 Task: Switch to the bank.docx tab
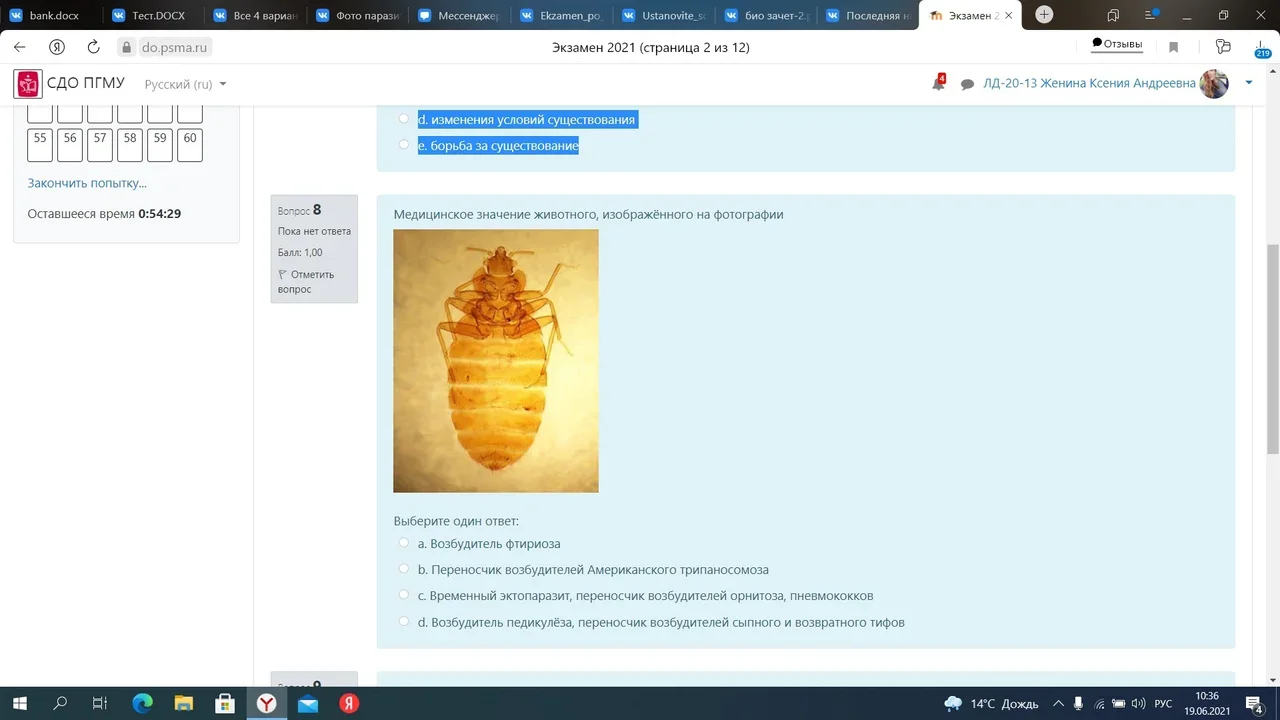tap(51, 15)
